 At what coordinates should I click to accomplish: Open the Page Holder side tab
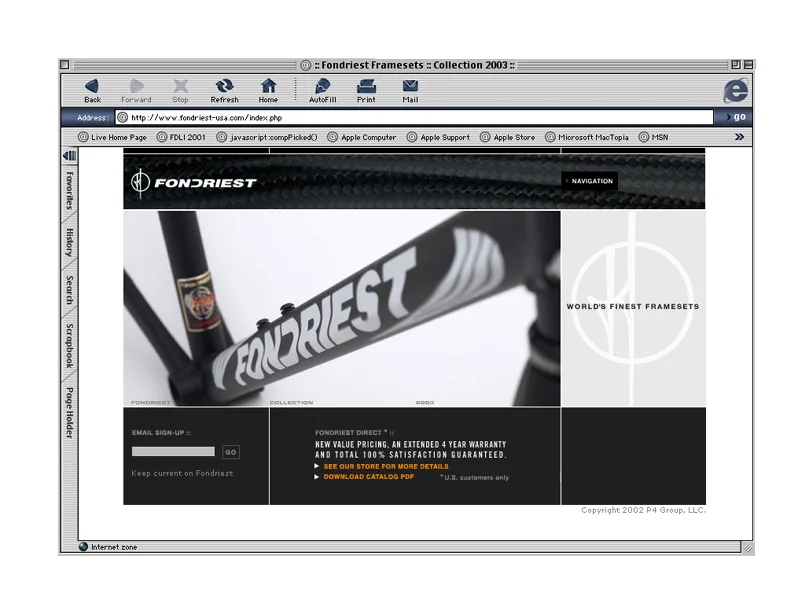click(x=69, y=413)
